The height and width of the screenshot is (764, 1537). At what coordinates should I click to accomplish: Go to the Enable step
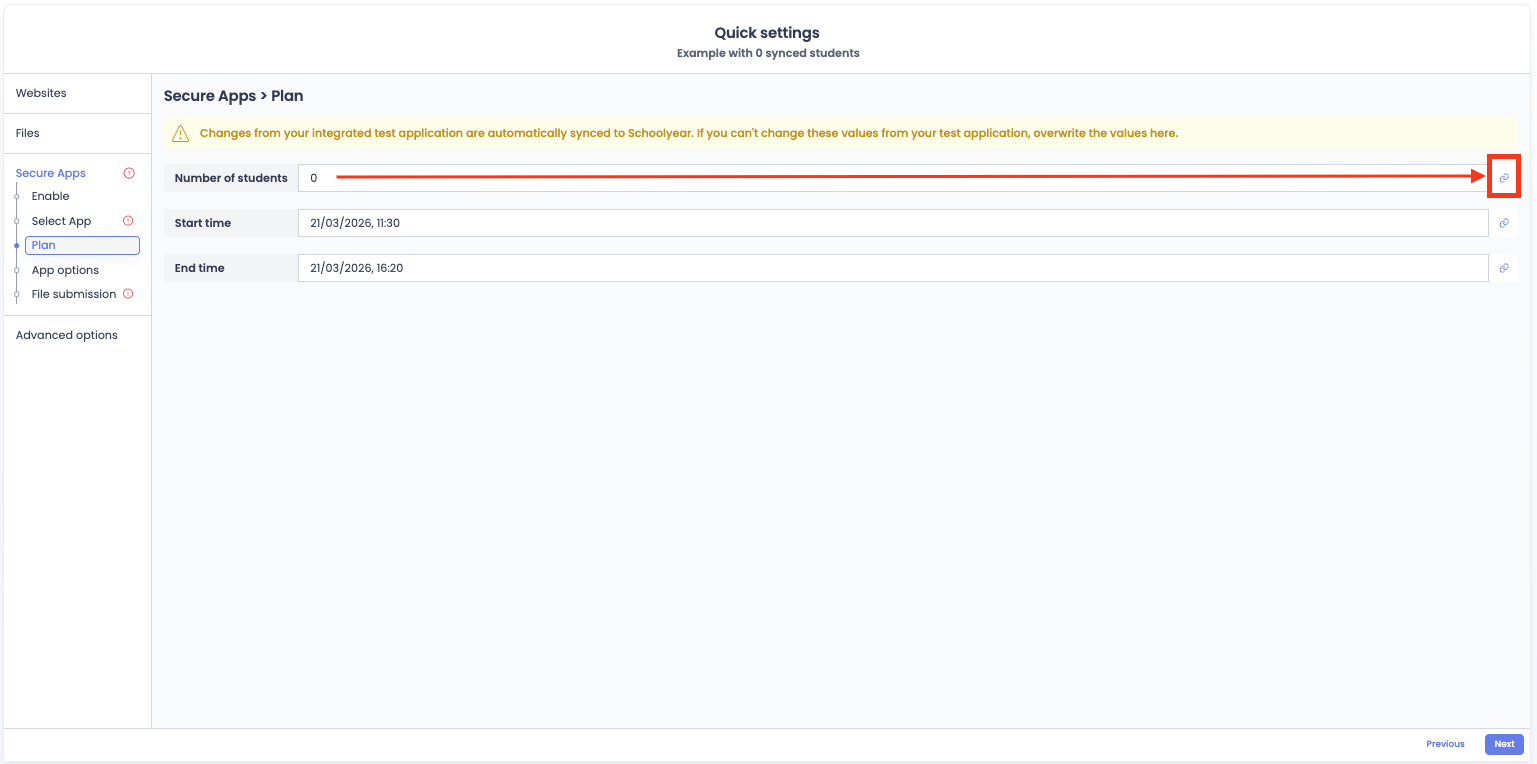click(x=50, y=196)
